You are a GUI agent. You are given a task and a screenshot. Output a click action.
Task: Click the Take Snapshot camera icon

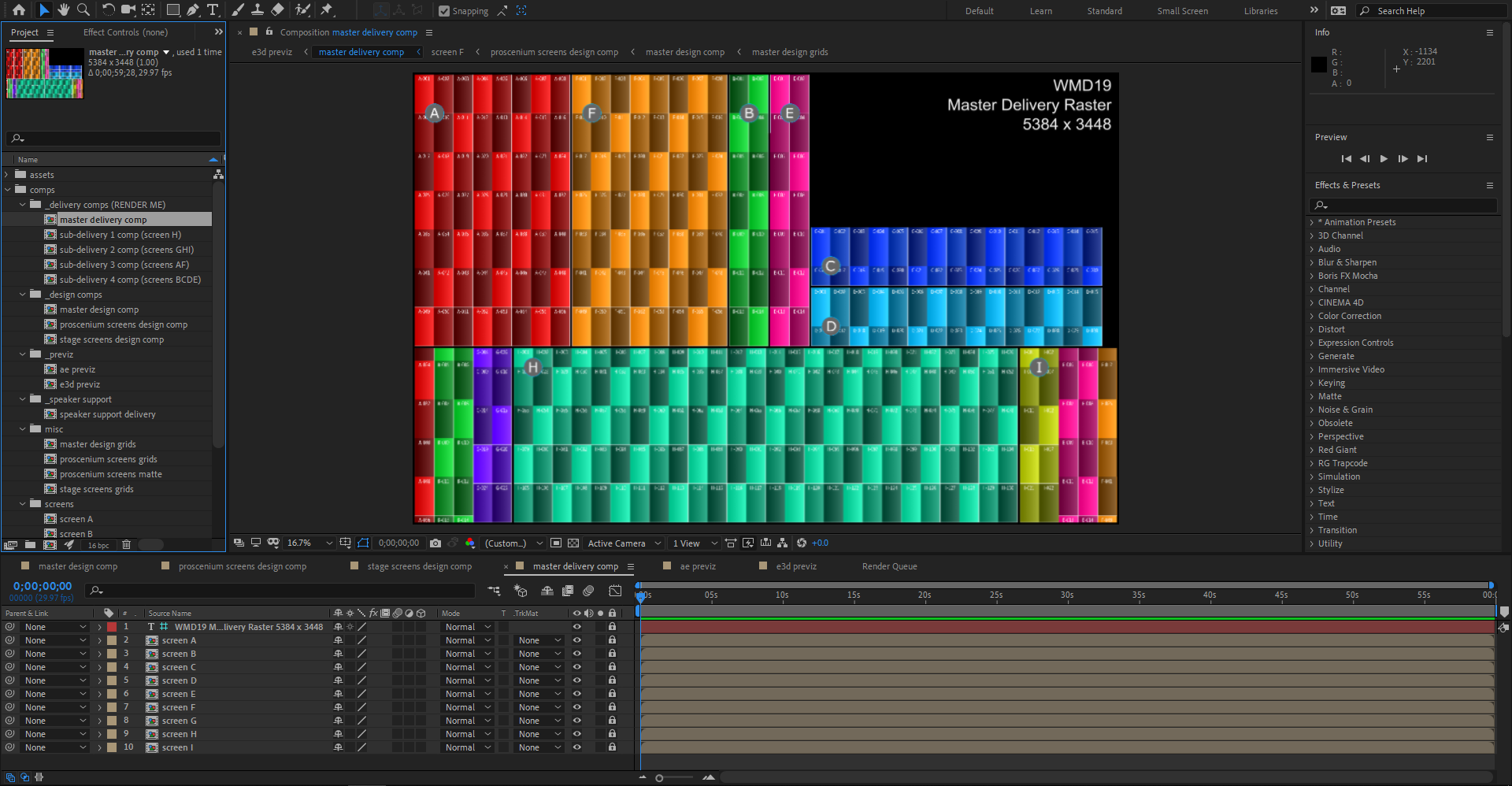pos(435,543)
